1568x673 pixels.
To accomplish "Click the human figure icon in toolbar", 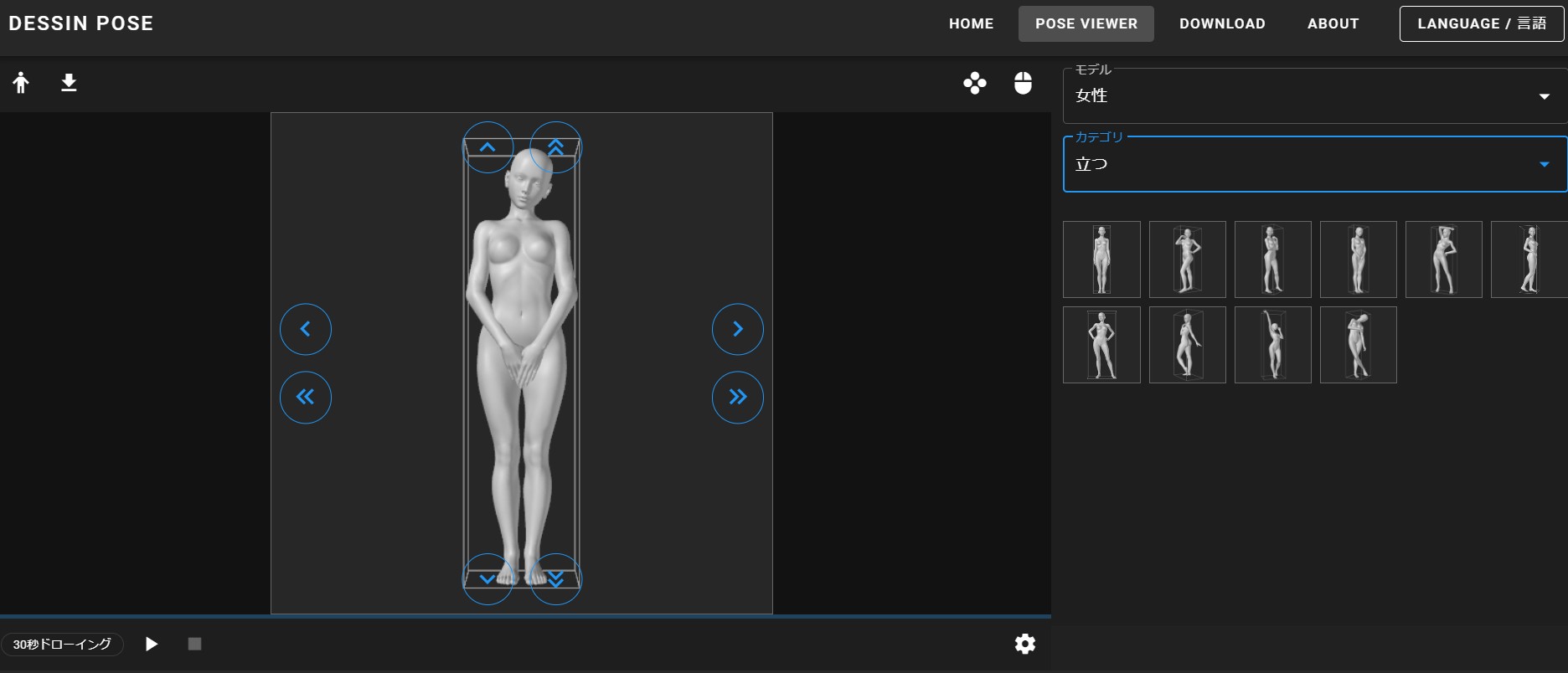I will 21,83.
